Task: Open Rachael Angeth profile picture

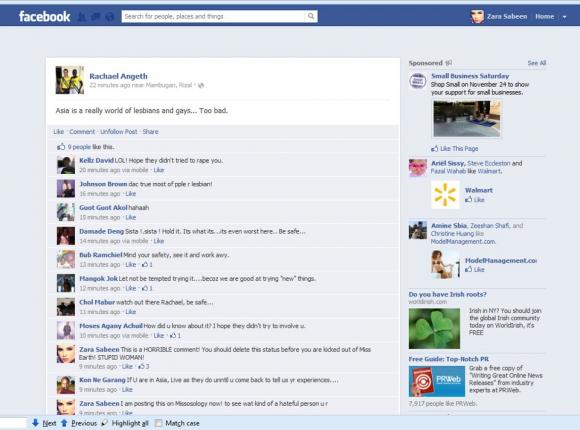Action: point(70,80)
